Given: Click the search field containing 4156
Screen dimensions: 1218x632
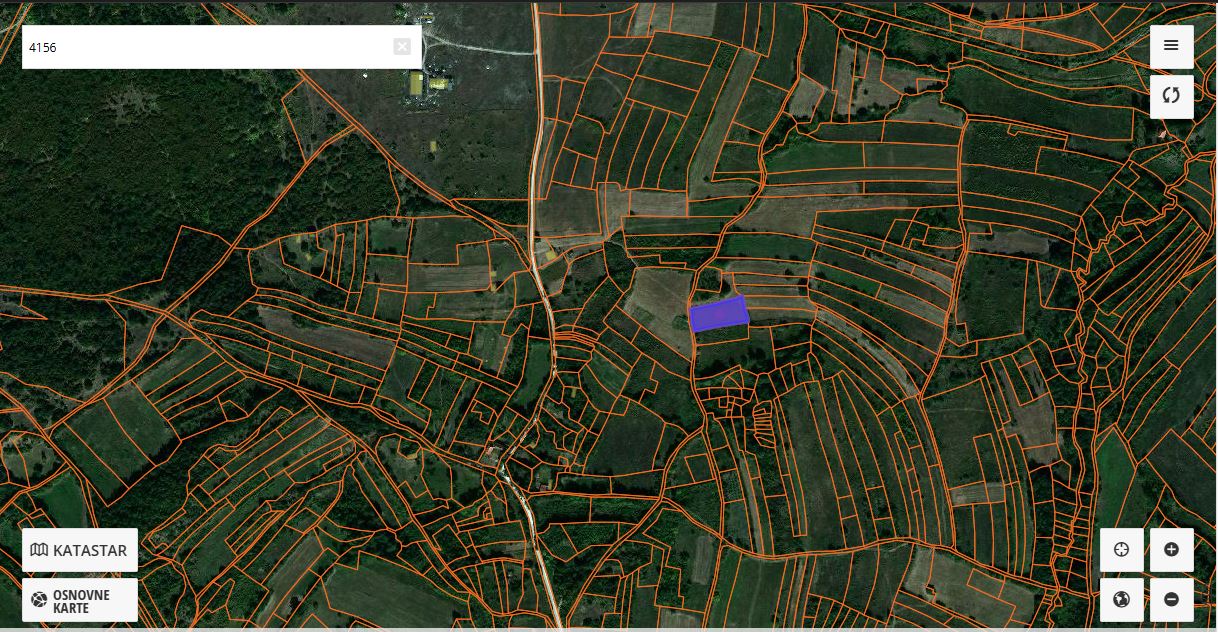Looking at the screenshot, I should tap(200, 47).
